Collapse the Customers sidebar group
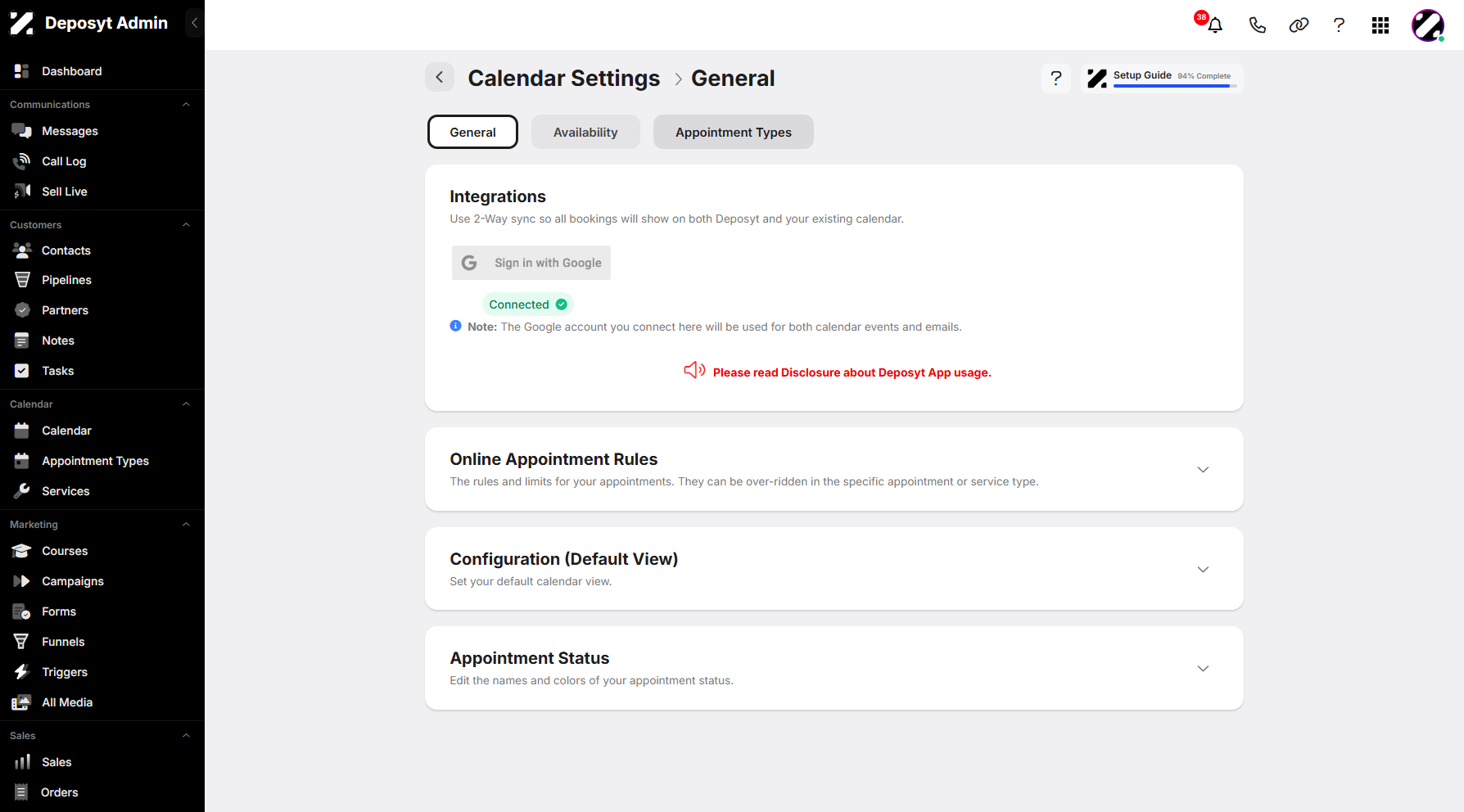 (186, 225)
